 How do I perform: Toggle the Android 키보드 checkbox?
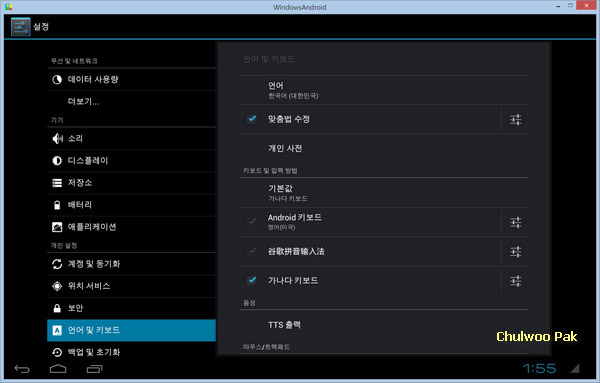pos(252,222)
